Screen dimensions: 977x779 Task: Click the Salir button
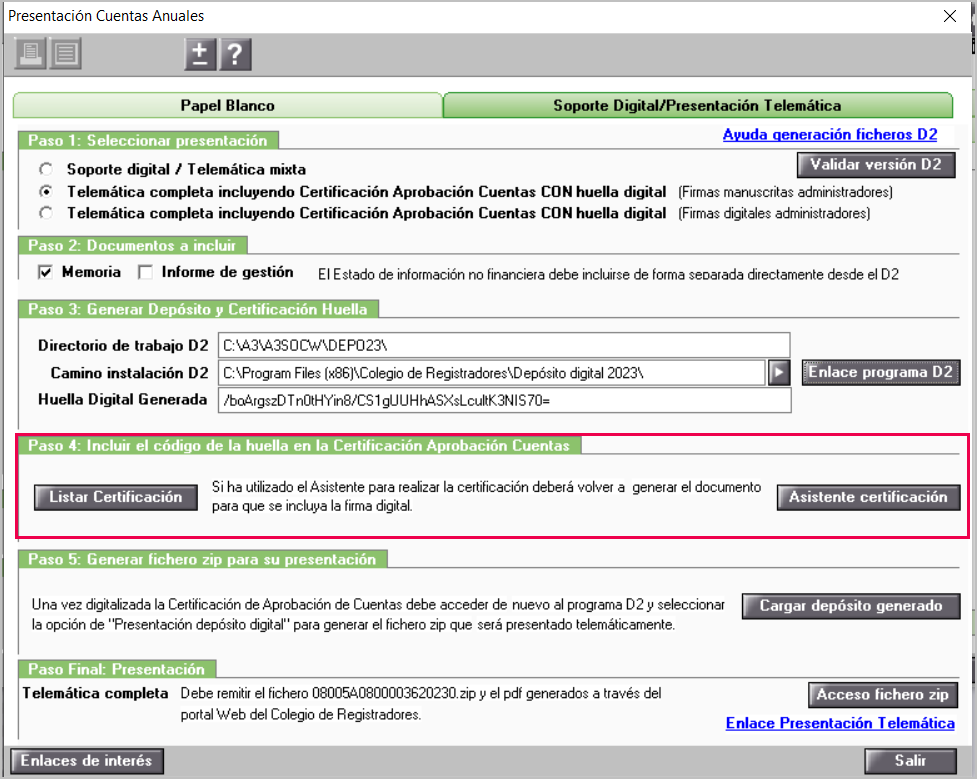910,761
